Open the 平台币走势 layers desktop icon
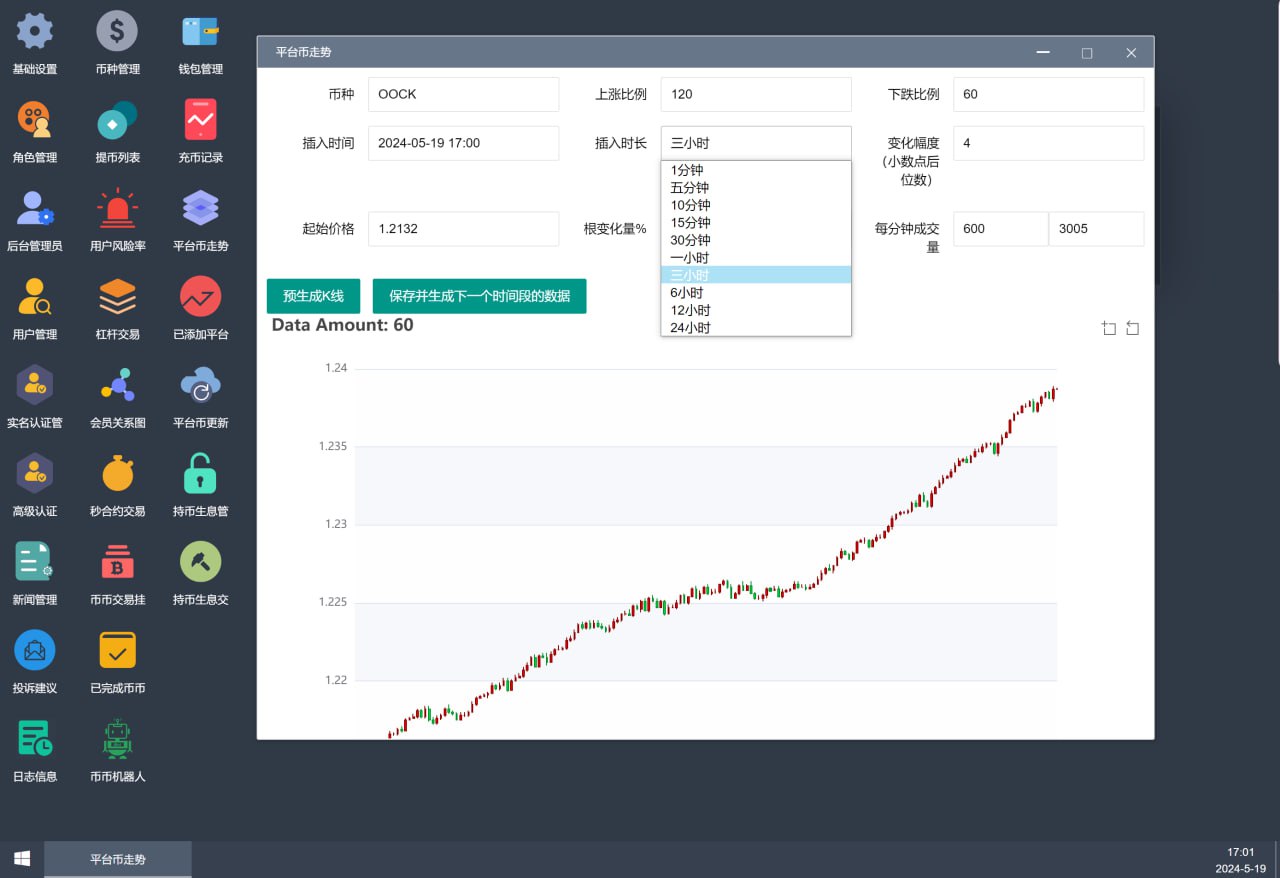This screenshot has width=1280, height=878. click(x=201, y=208)
